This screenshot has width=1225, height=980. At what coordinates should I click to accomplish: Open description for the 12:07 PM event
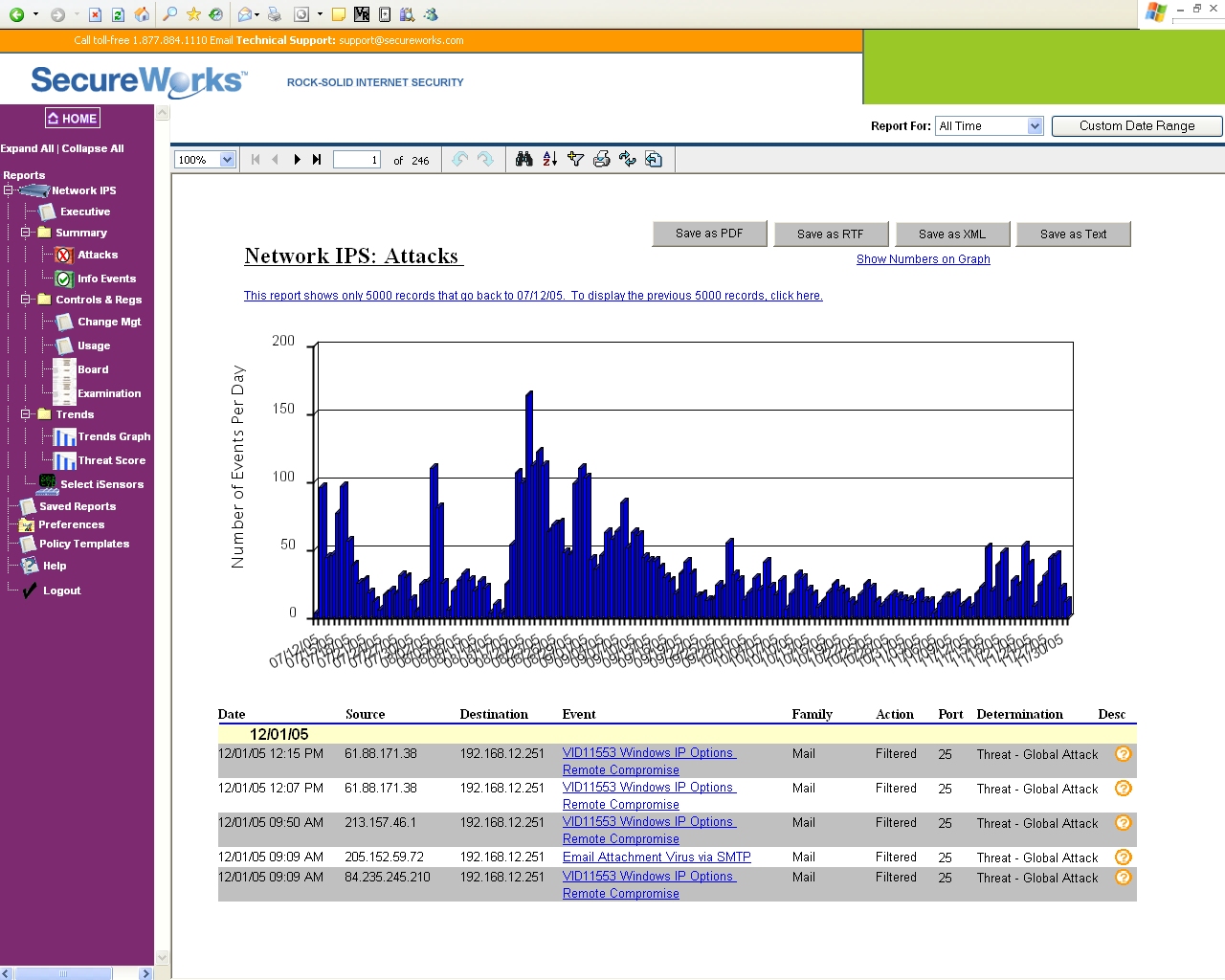coord(1124,789)
